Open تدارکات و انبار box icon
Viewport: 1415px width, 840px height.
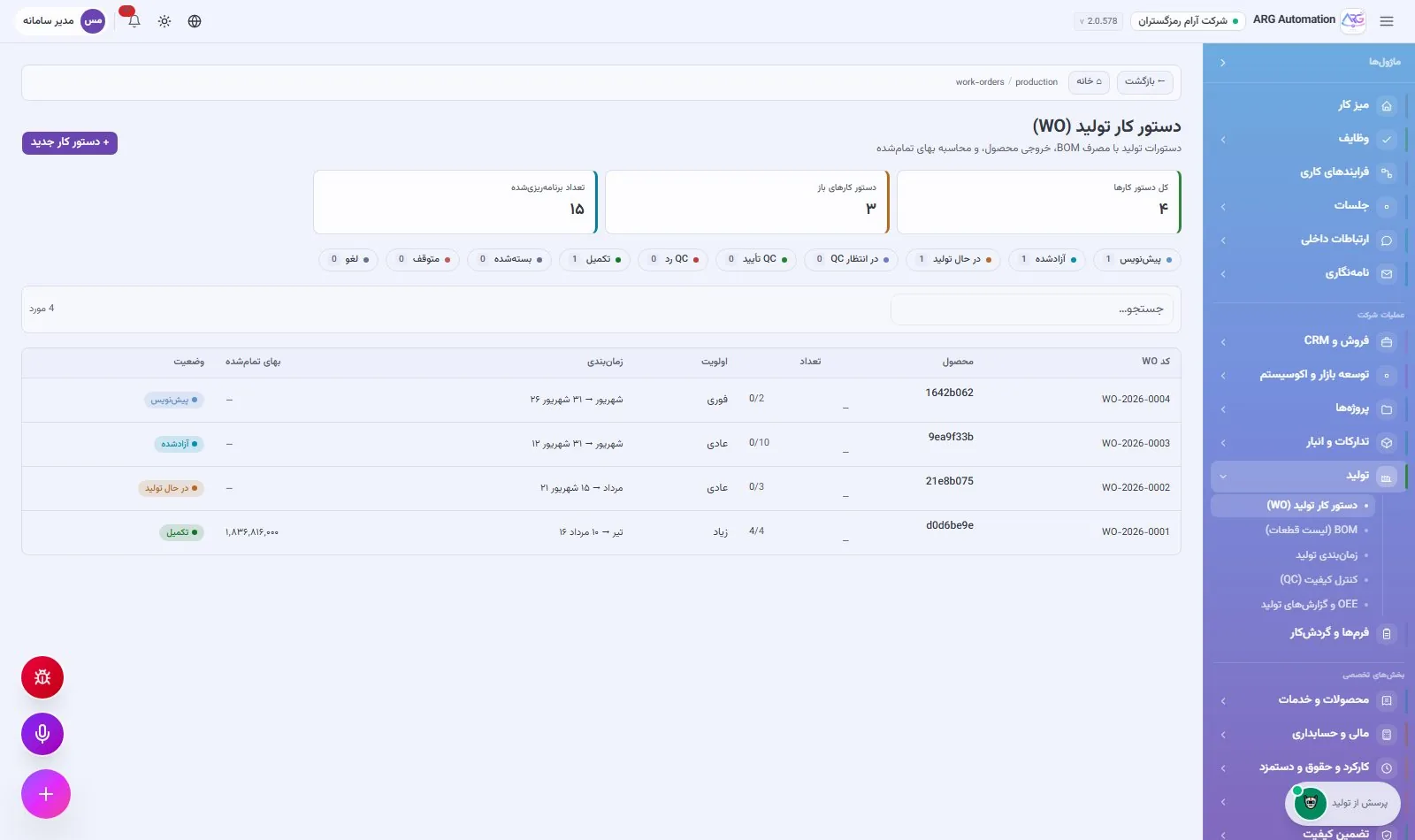tap(1387, 442)
